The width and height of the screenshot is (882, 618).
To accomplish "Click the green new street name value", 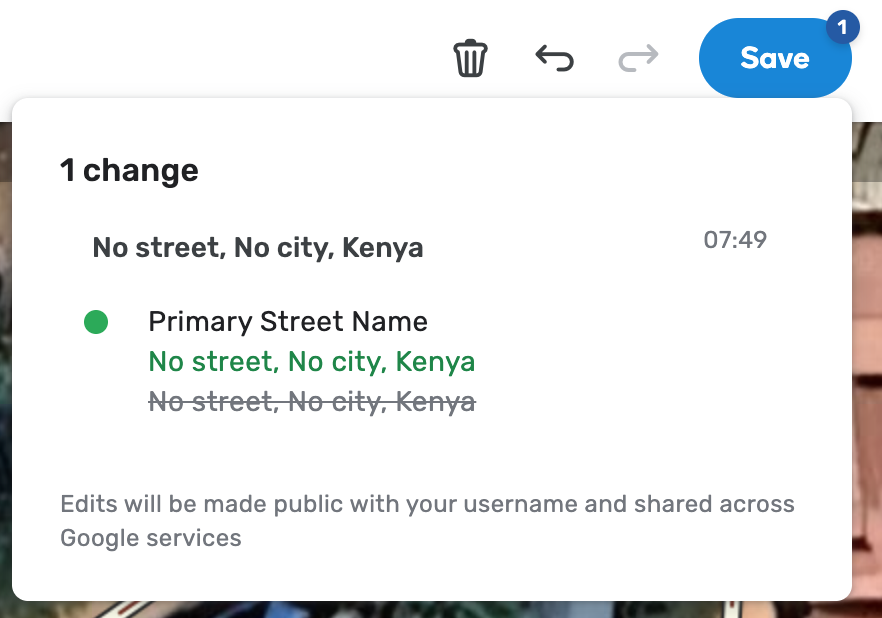I will (311, 362).
